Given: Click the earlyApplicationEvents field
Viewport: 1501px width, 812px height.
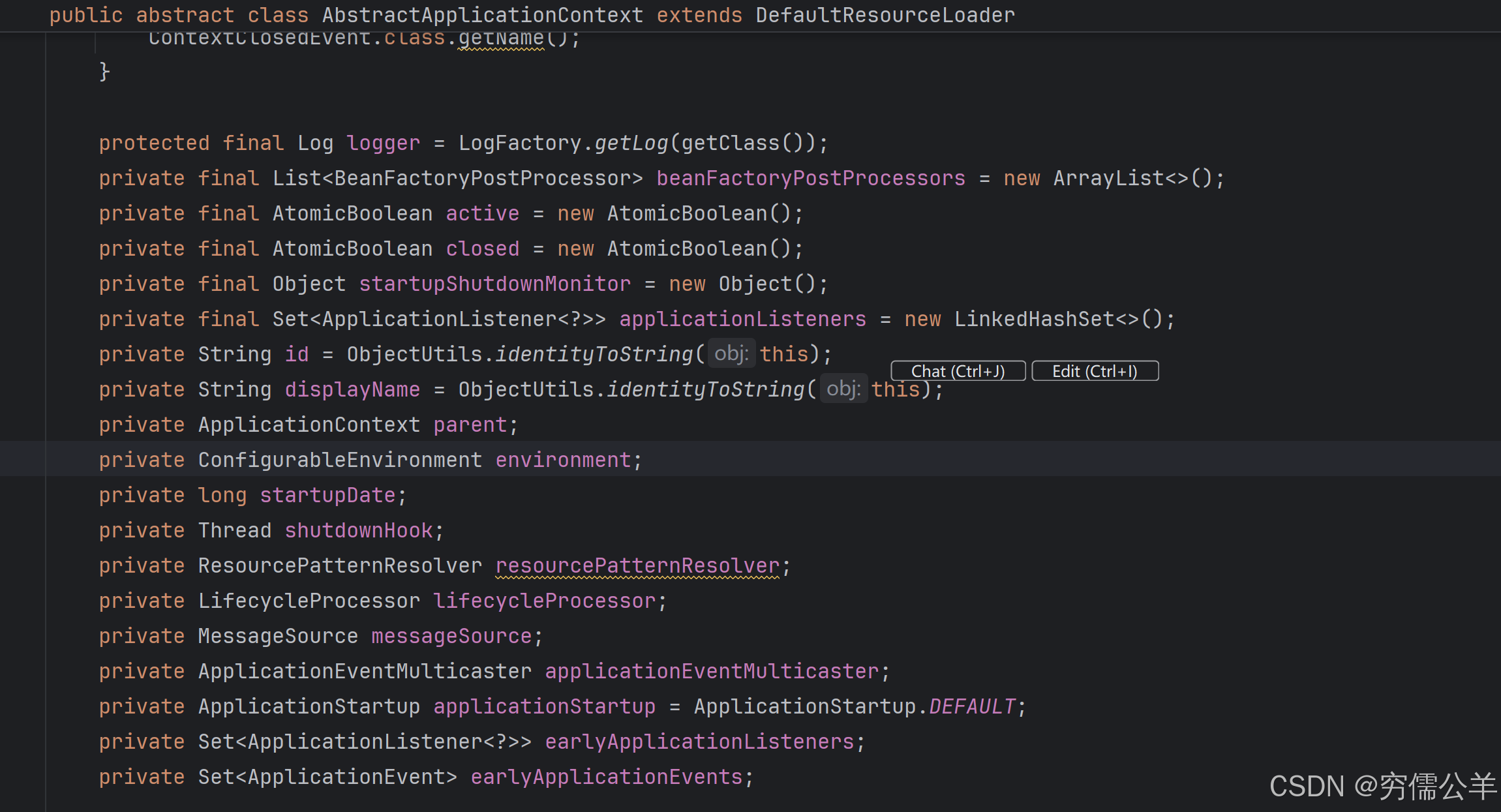Looking at the screenshot, I should tap(606, 777).
